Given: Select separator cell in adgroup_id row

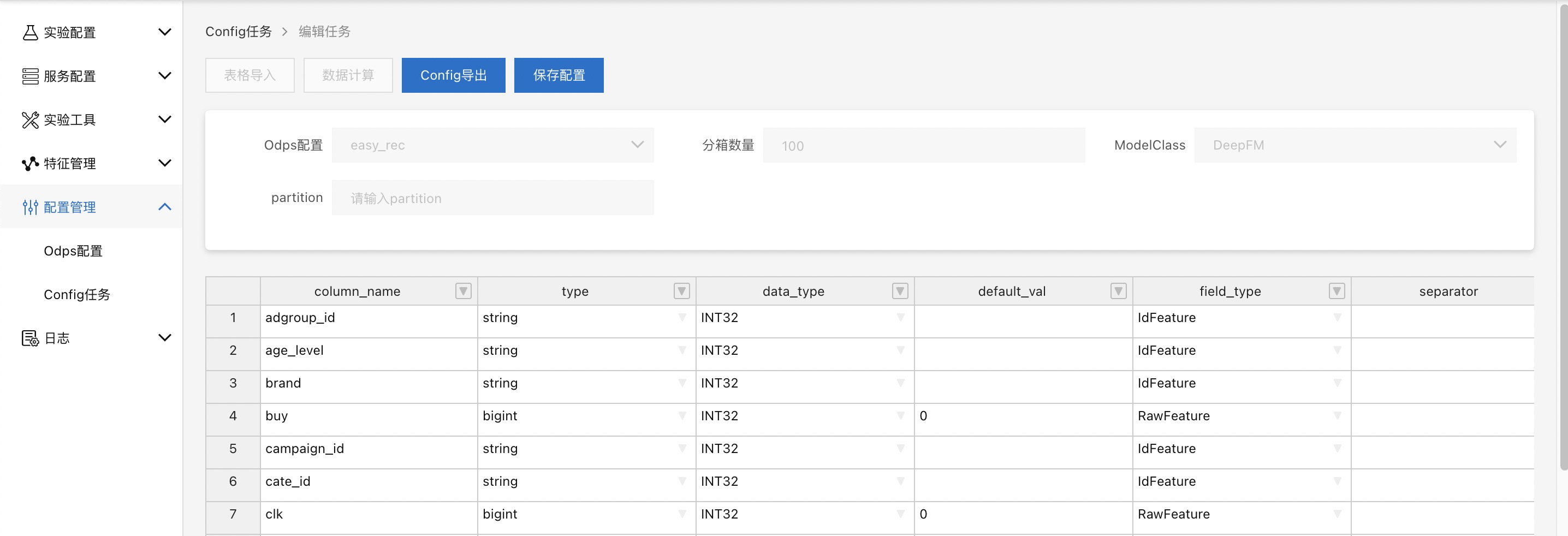Looking at the screenshot, I should (x=1442, y=321).
